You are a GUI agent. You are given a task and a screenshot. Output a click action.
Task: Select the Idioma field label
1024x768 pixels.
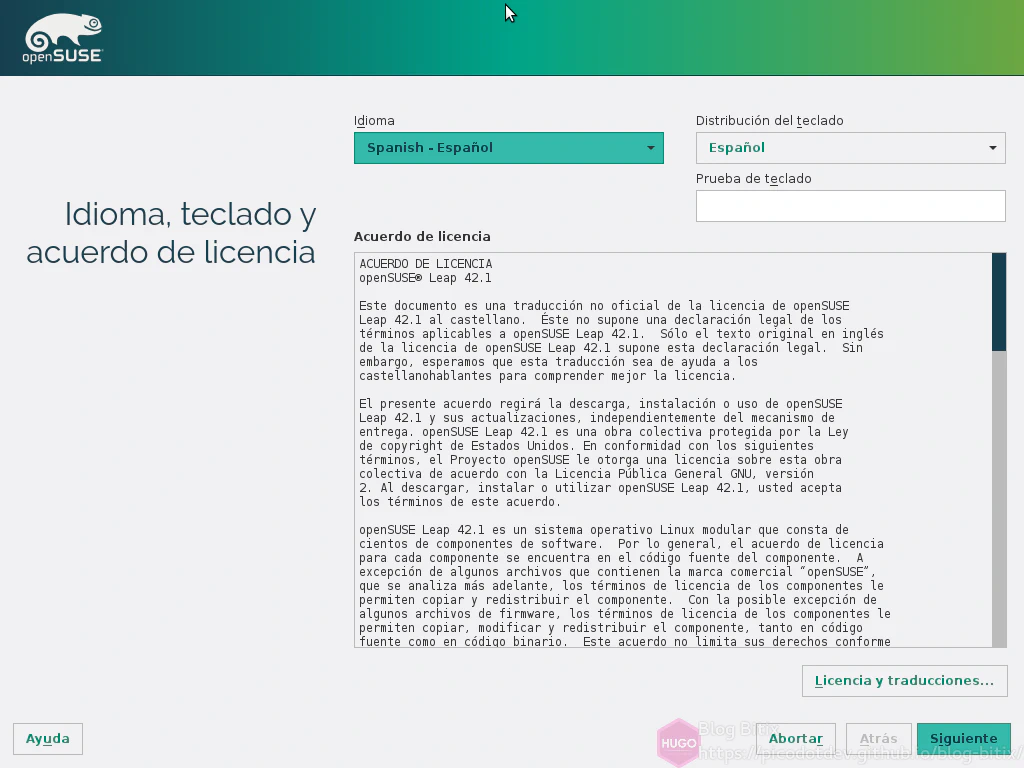point(374,121)
